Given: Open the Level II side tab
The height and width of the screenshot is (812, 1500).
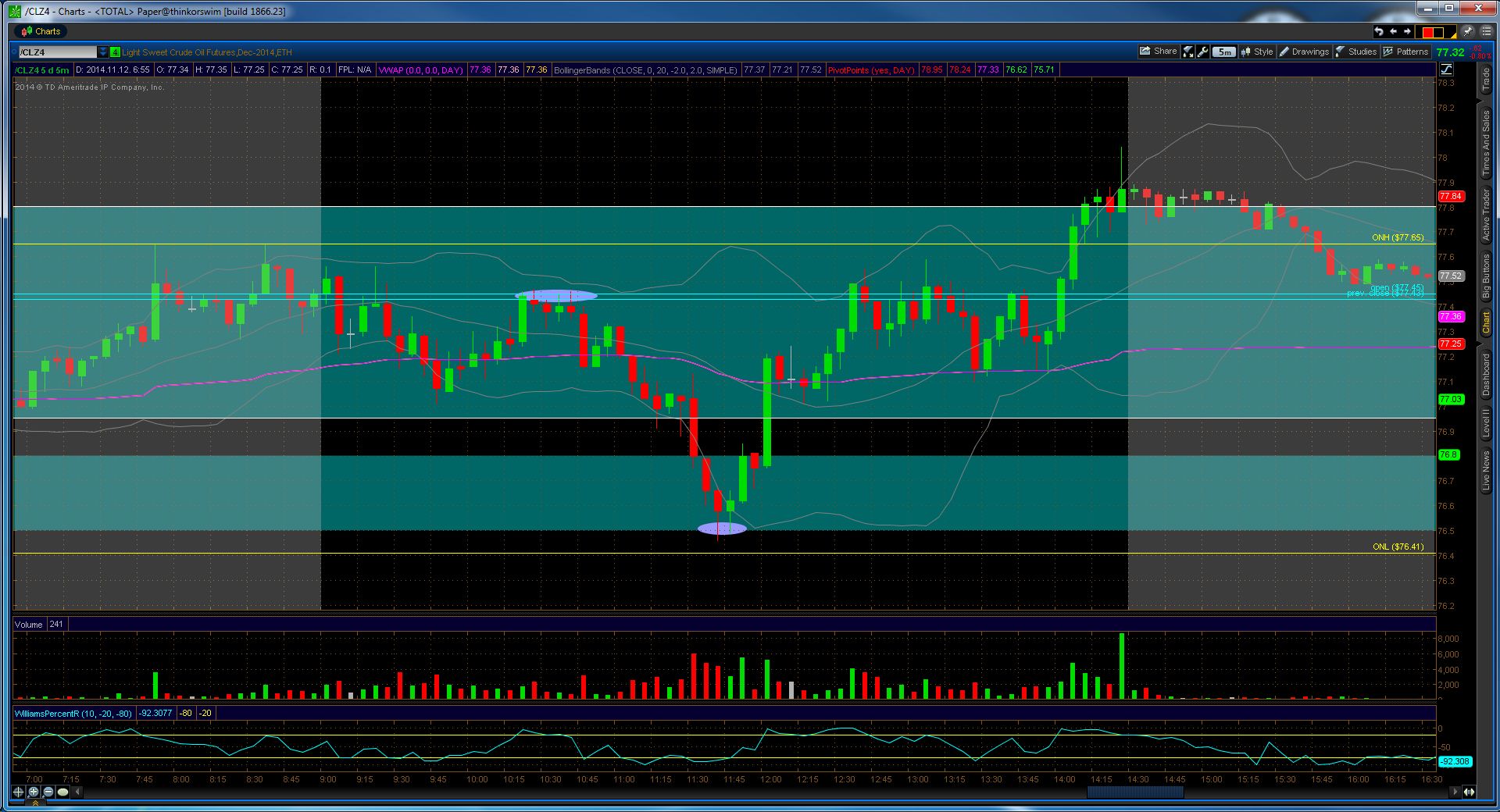Looking at the screenshot, I should [1485, 424].
